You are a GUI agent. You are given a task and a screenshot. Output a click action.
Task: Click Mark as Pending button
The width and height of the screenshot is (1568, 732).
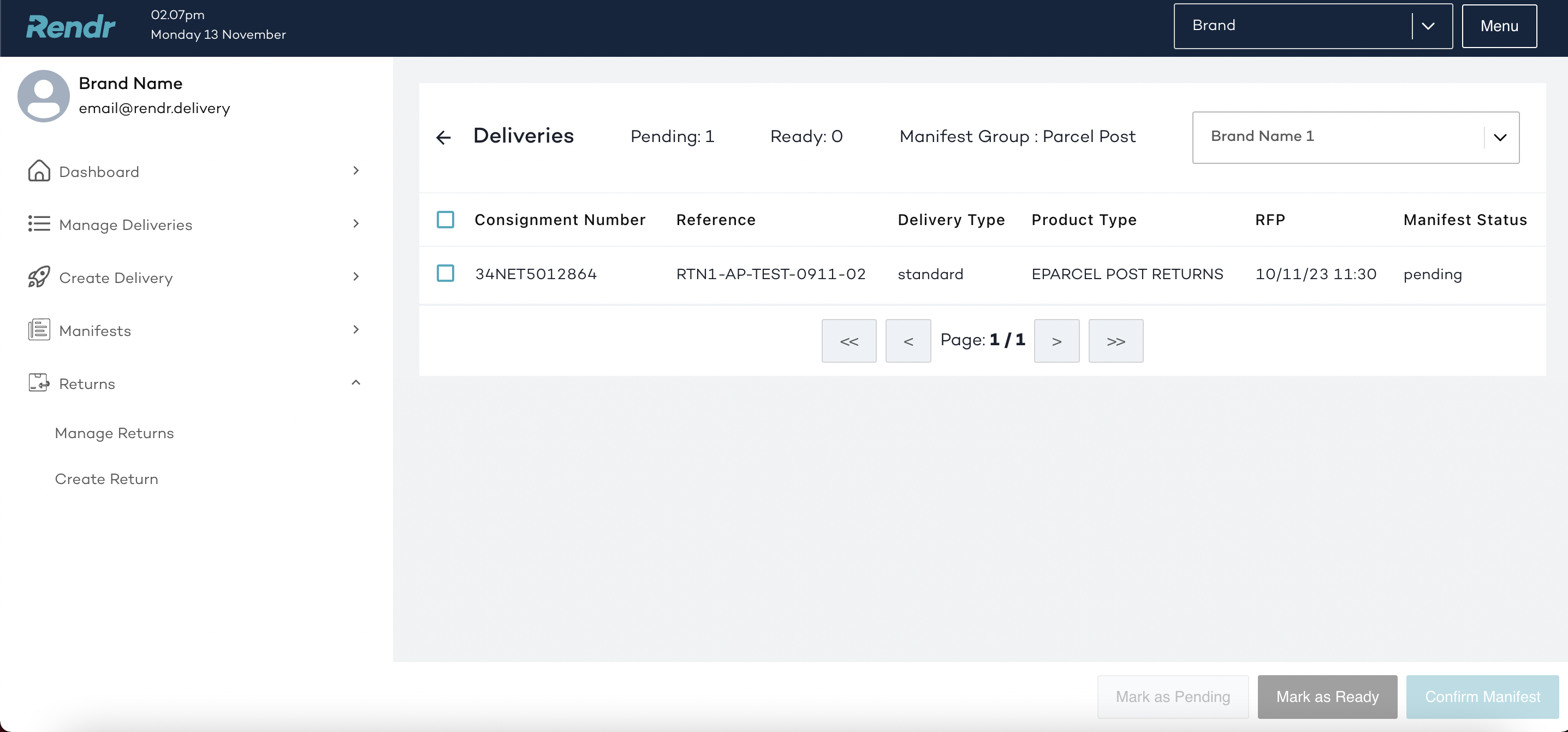(x=1173, y=696)
